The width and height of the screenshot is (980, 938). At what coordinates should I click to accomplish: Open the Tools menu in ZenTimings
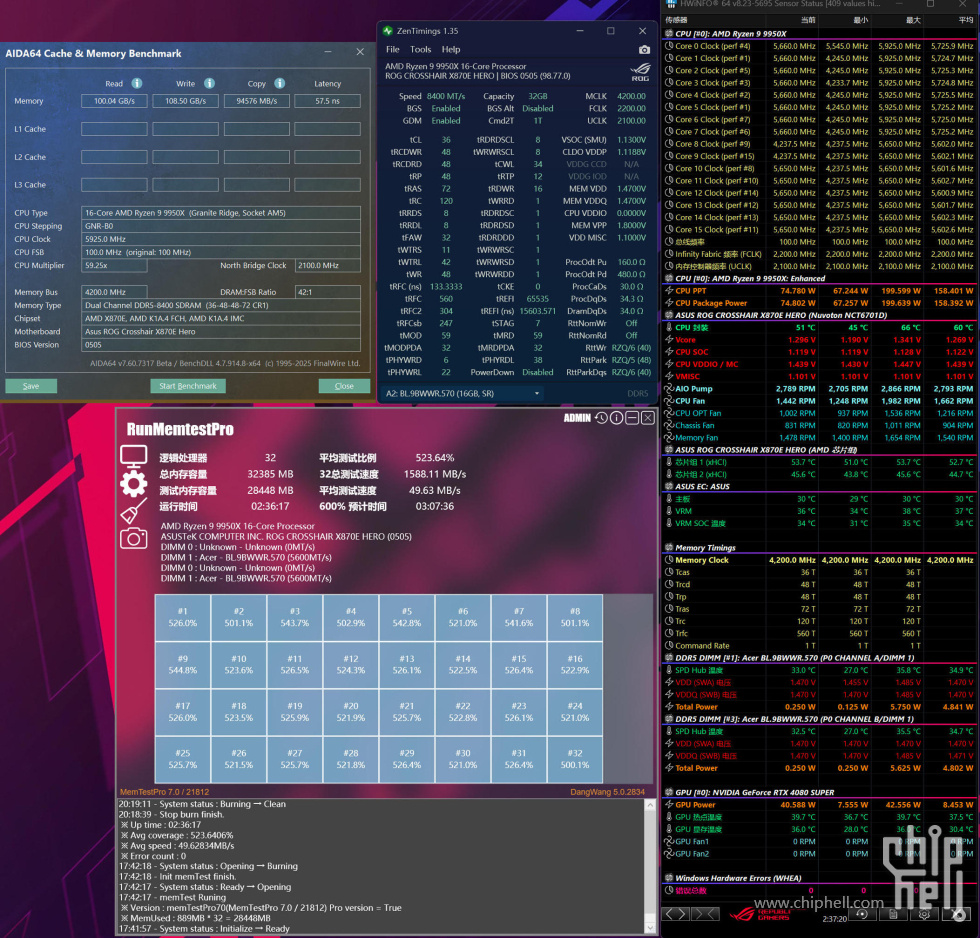[x=421, y=49]
